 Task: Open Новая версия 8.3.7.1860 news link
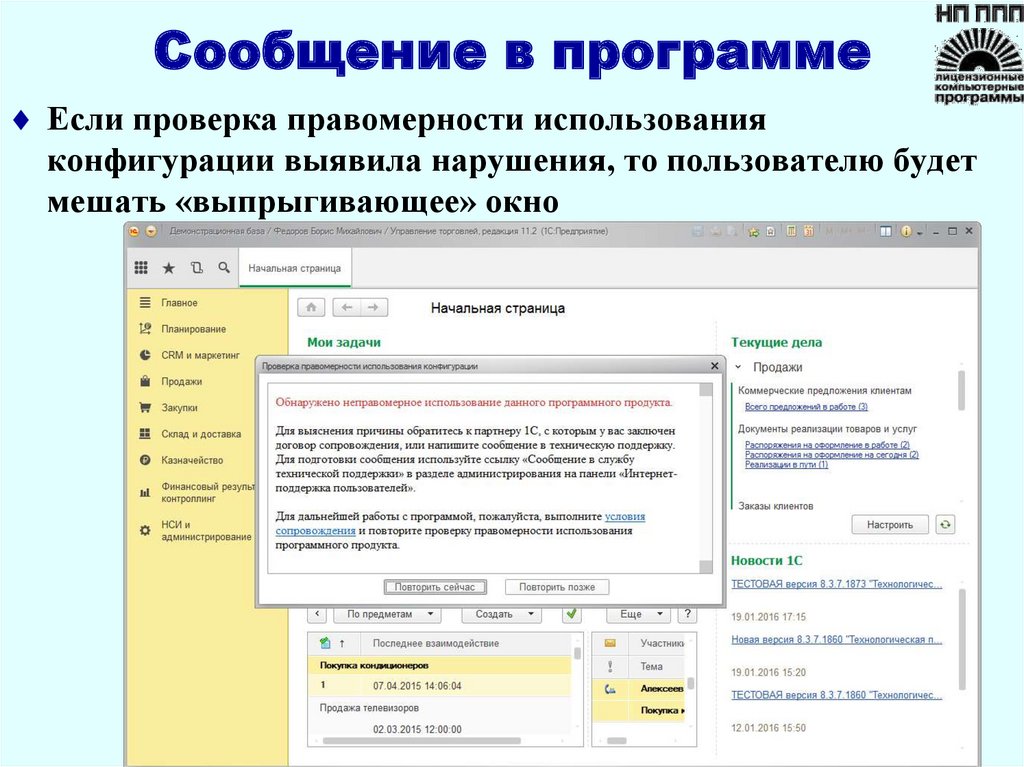tap(837, 640)
